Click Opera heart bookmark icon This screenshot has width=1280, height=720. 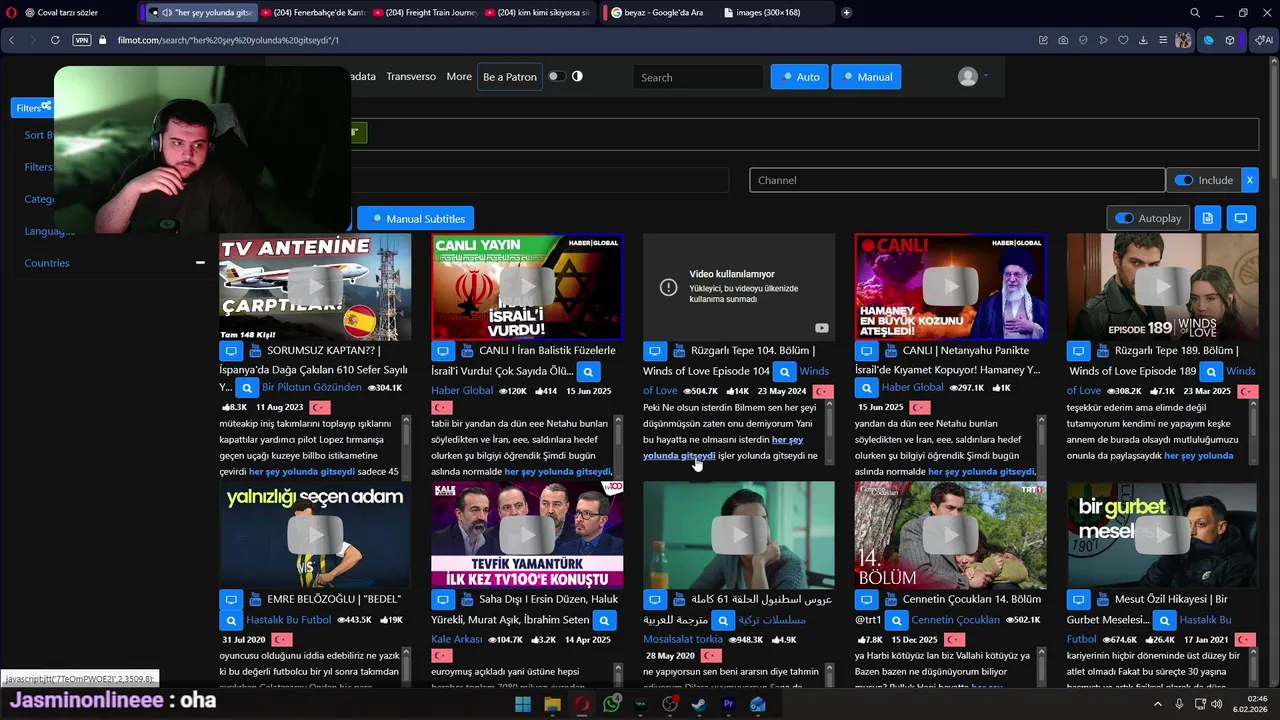click(x=1123, y=40)
